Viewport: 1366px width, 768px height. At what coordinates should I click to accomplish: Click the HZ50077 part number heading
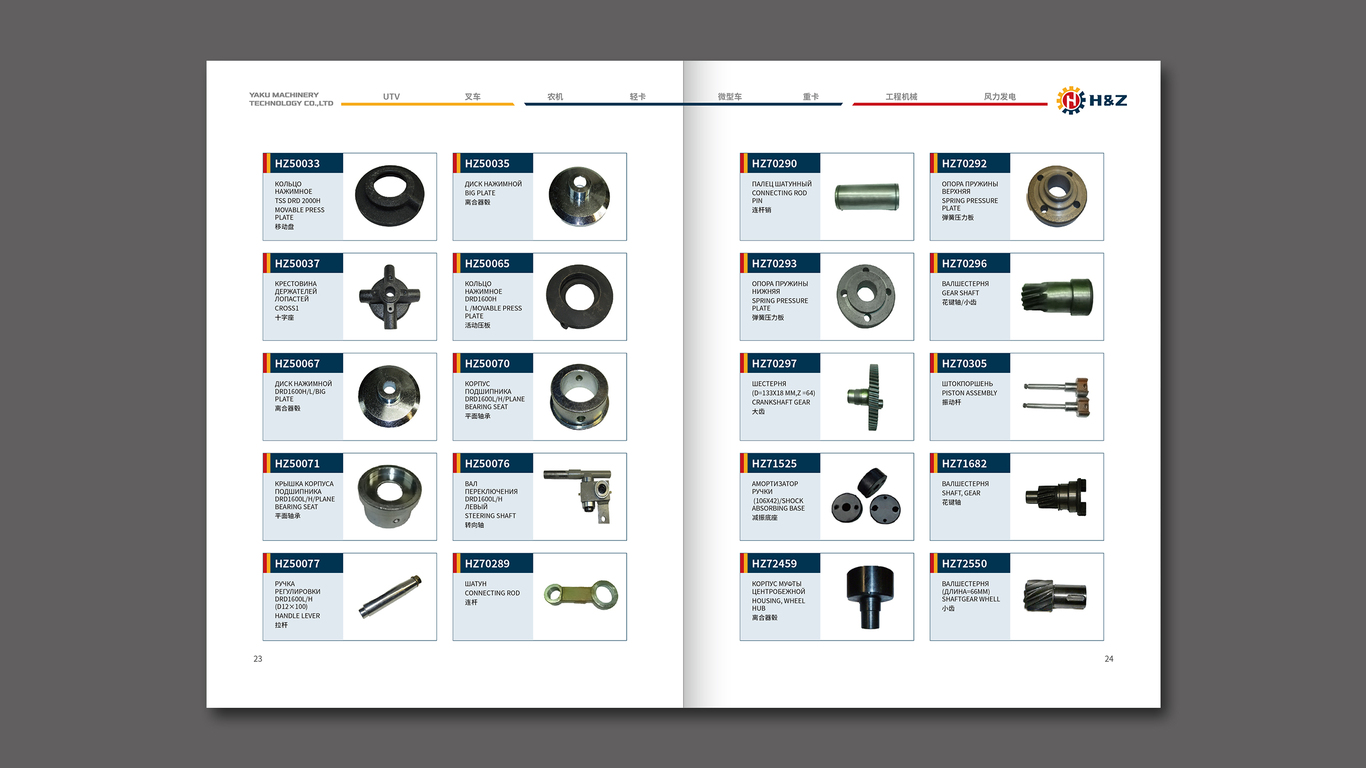pyautogui.click(x=297, y=563)
